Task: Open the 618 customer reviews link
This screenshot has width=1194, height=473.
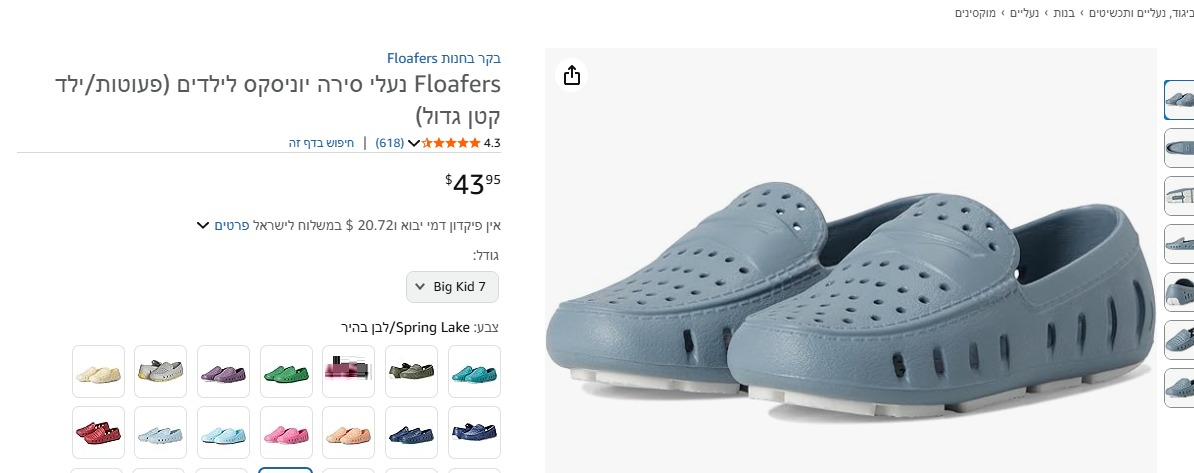Action: (390, 143)
